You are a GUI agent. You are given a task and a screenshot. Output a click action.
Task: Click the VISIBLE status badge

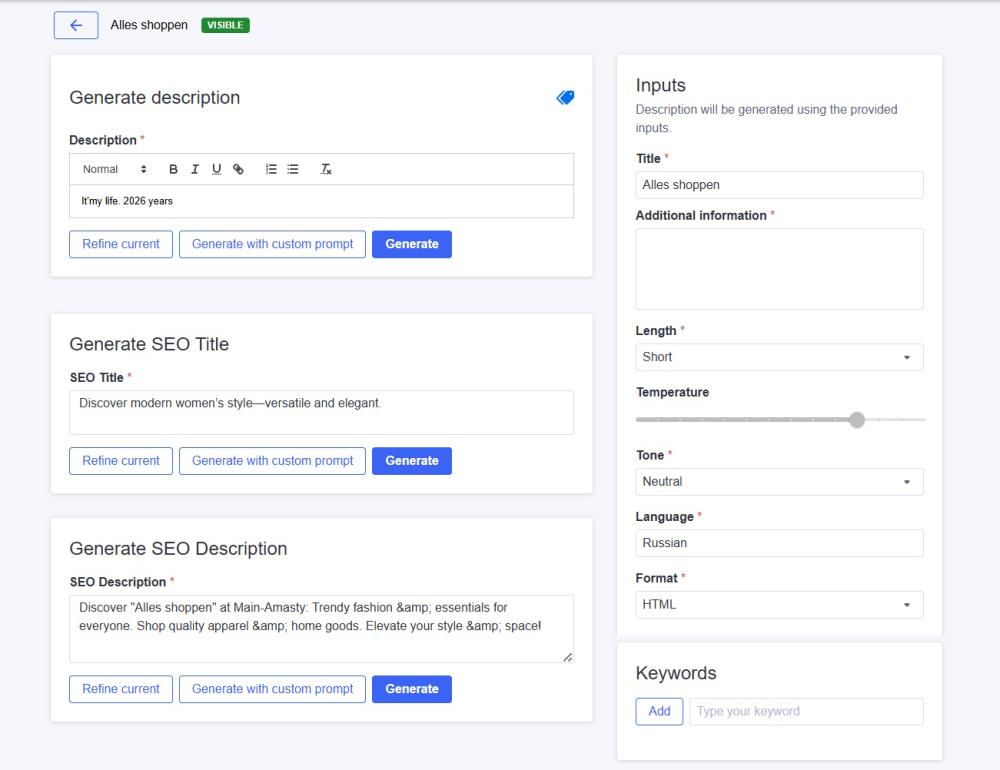(x=225, y=26)
